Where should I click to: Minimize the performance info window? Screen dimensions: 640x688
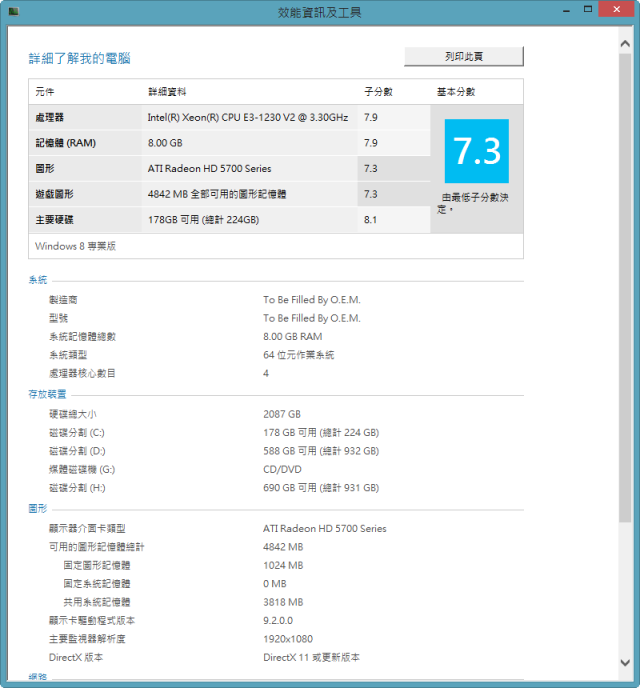click(566, 10)
